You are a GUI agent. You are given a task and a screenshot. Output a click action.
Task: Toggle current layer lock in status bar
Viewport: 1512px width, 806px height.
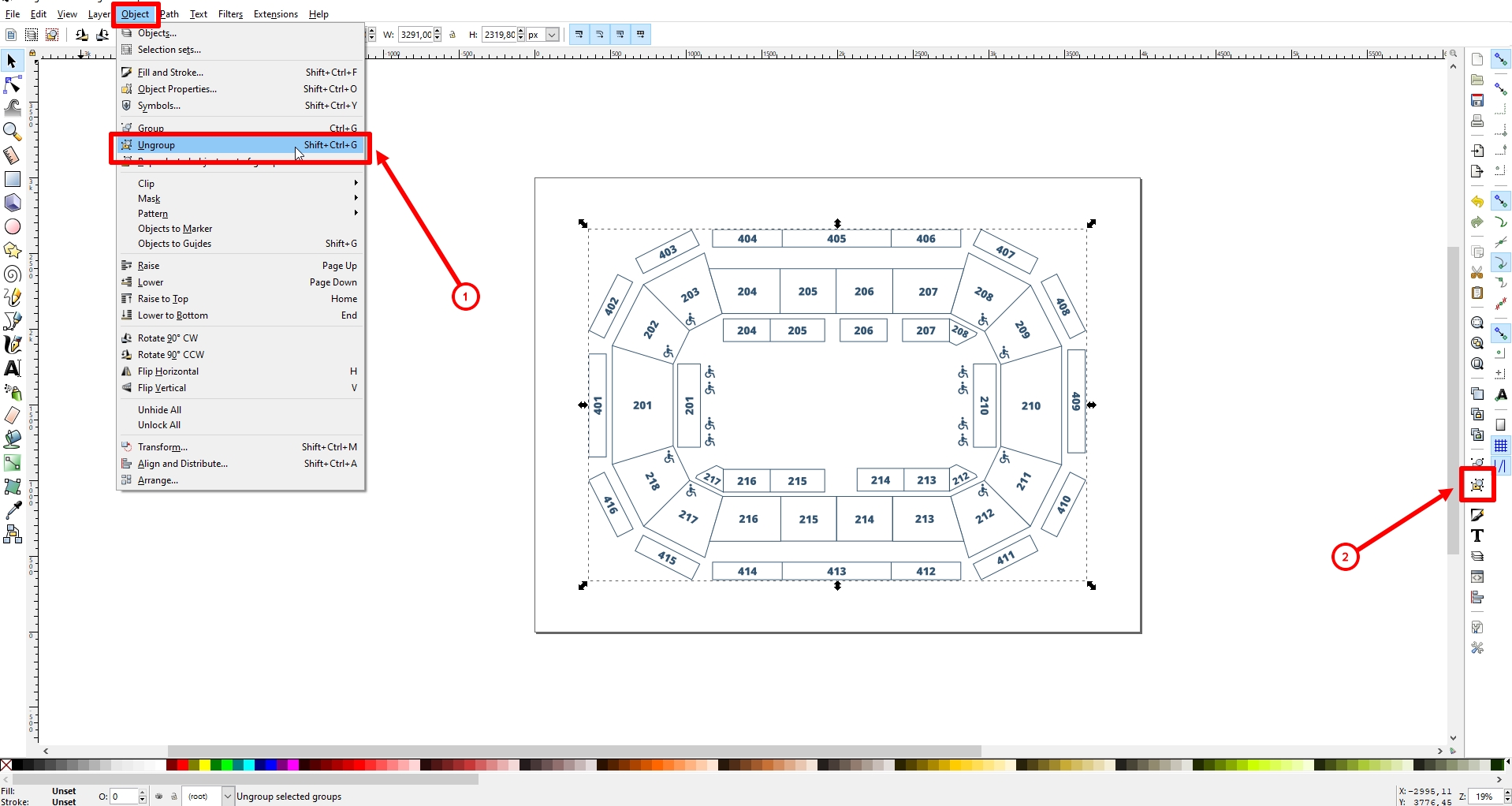pos(174,797)
